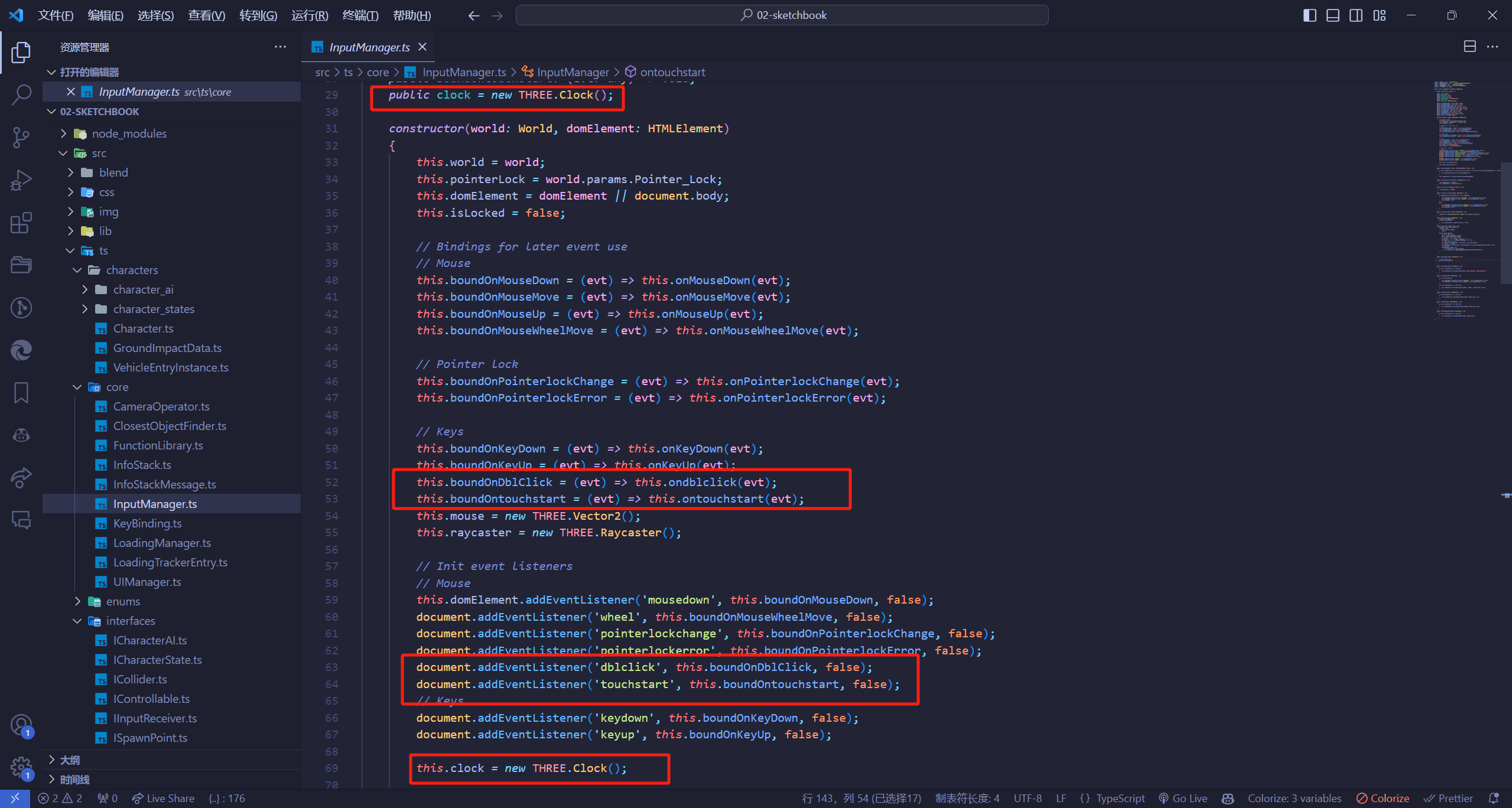Toggle Prettier formatter status

(1448, 798)
